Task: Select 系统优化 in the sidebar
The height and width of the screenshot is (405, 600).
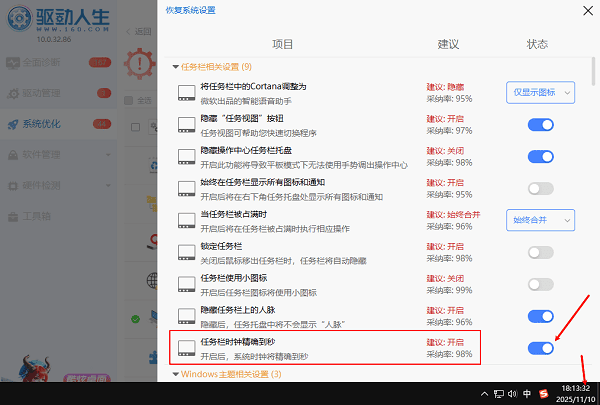Action: pos(57,124)
